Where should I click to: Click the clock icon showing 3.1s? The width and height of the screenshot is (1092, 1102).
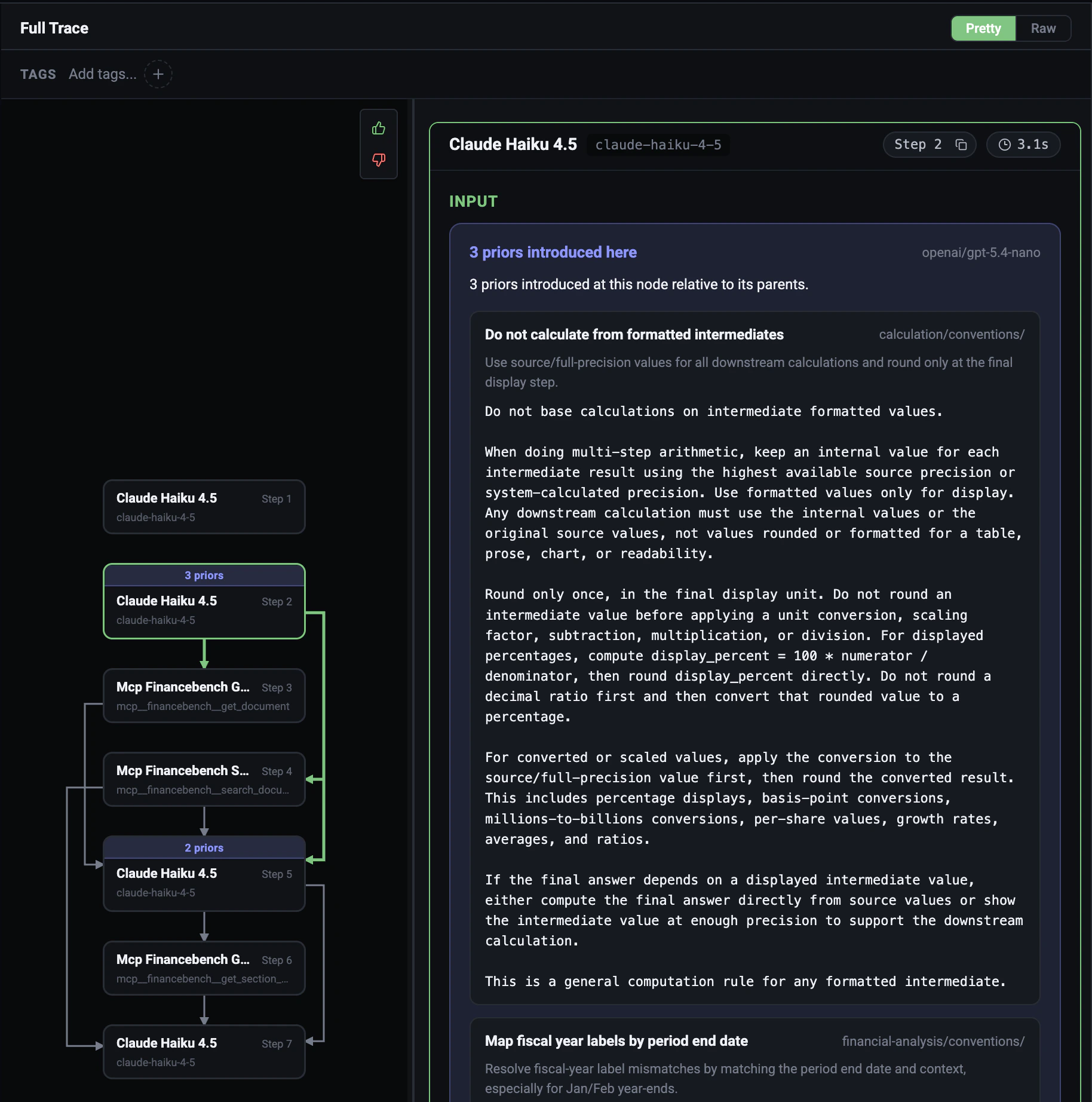pyautogui.click(x=1005, y=145)
